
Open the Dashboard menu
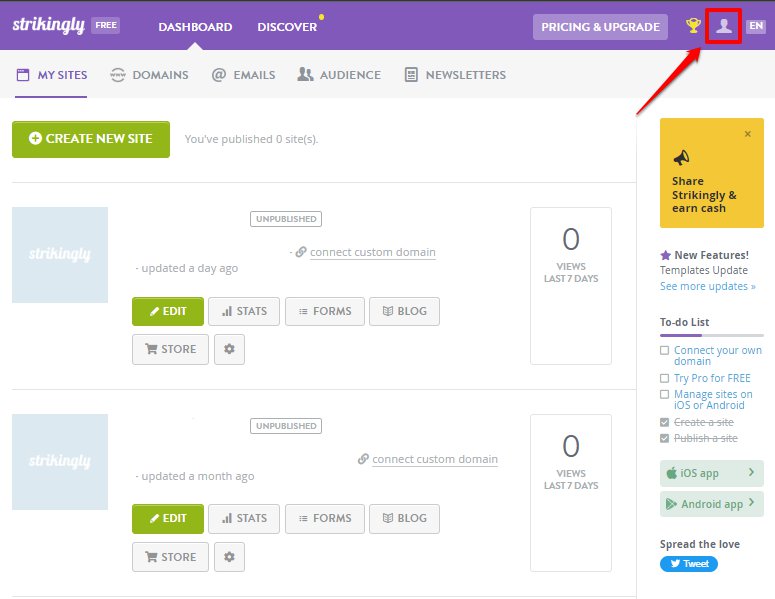(195, 27)
